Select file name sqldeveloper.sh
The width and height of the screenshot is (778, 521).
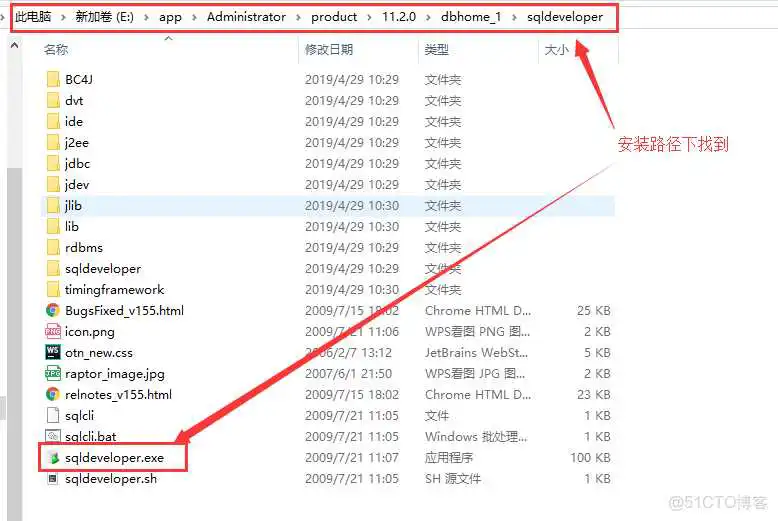click(111, 478)
